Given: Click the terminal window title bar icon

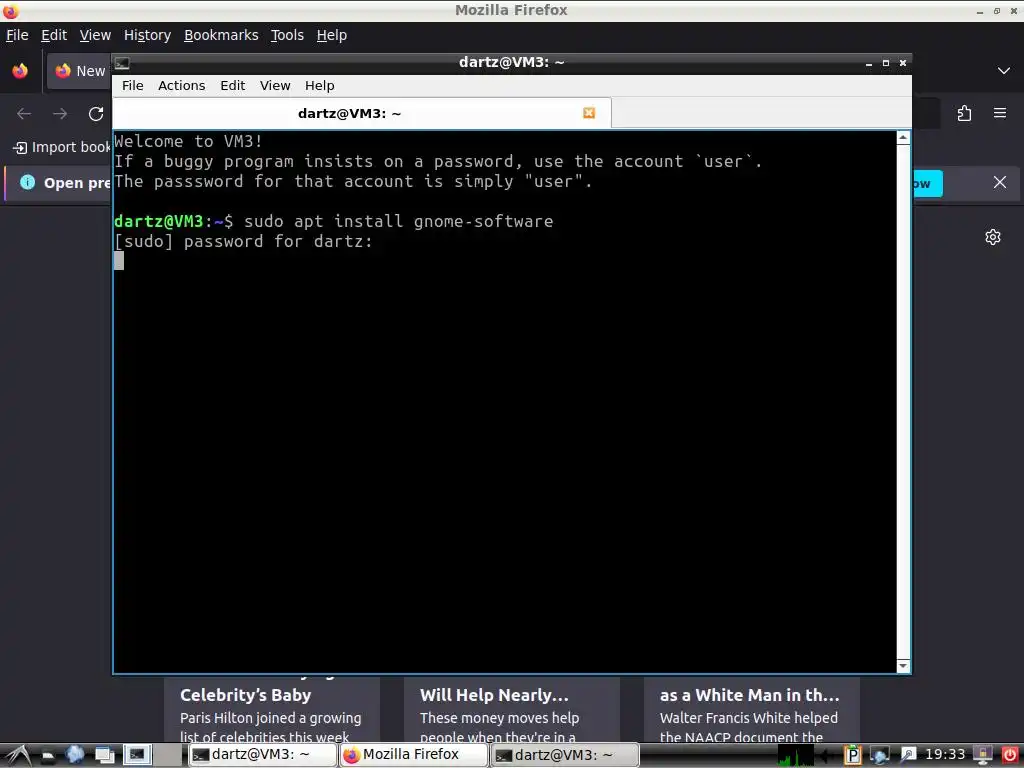Looking at the screenshot, I should [122, 63].
